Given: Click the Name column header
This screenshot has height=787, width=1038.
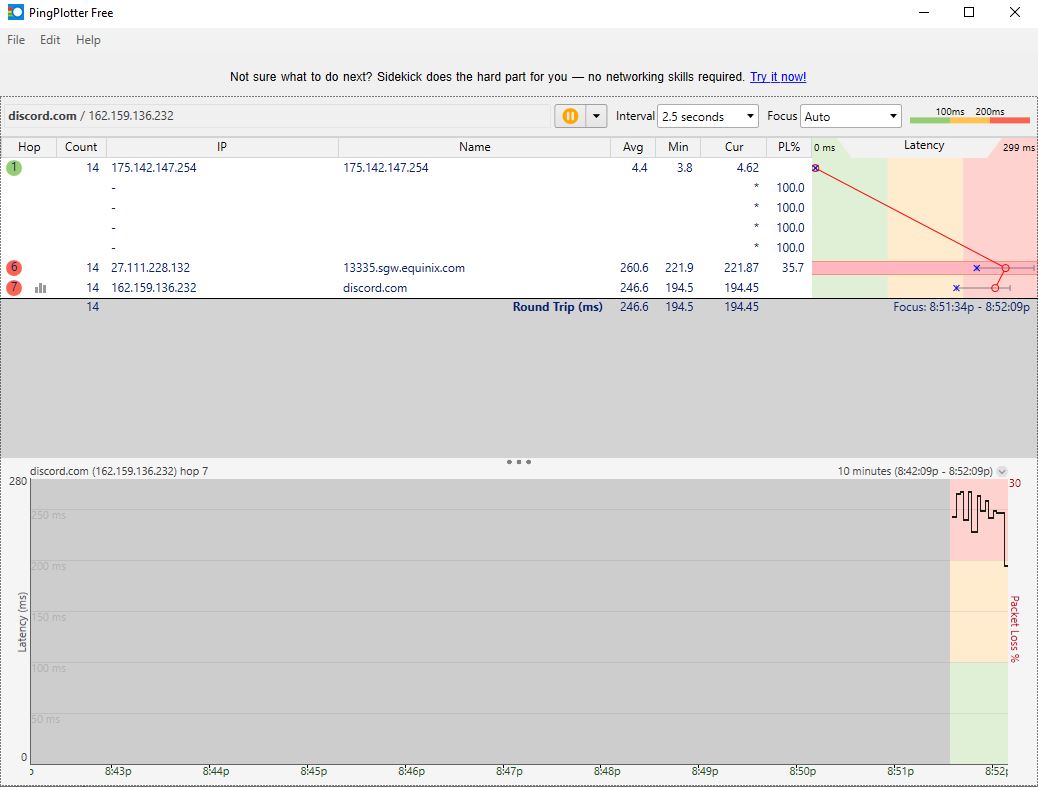Looking at the screenshot, I should click(x=475, y=147).
